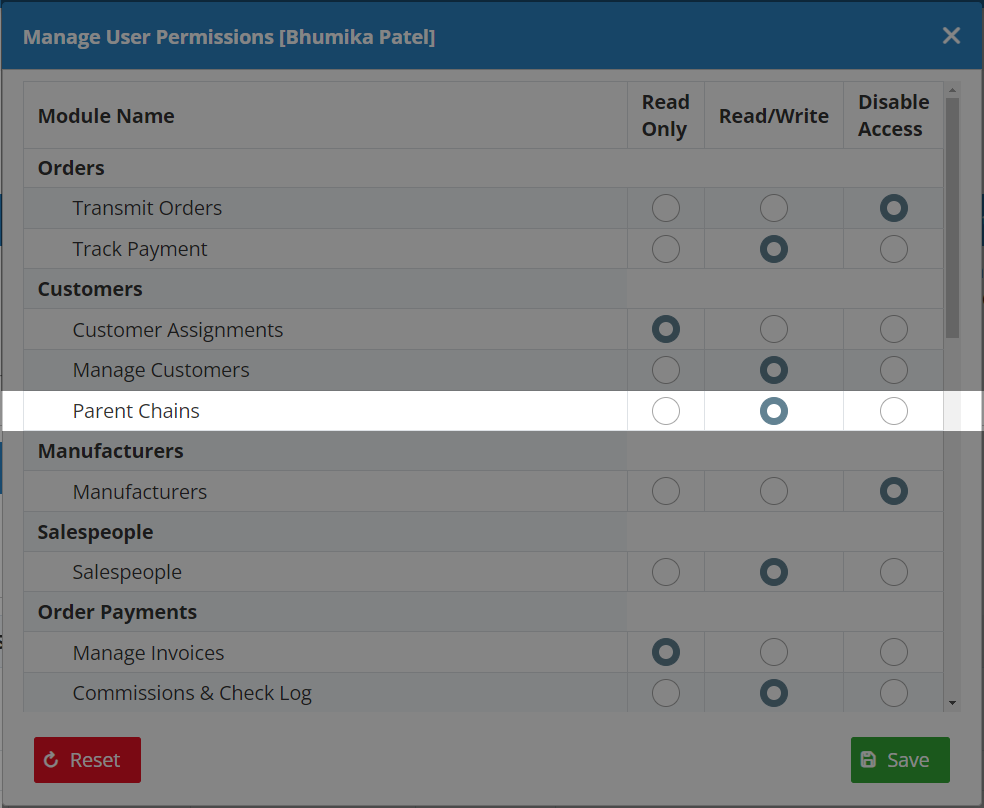984x808 pixels.
Task: Set Manage Customers to Read Only
Action: (665, 370)
